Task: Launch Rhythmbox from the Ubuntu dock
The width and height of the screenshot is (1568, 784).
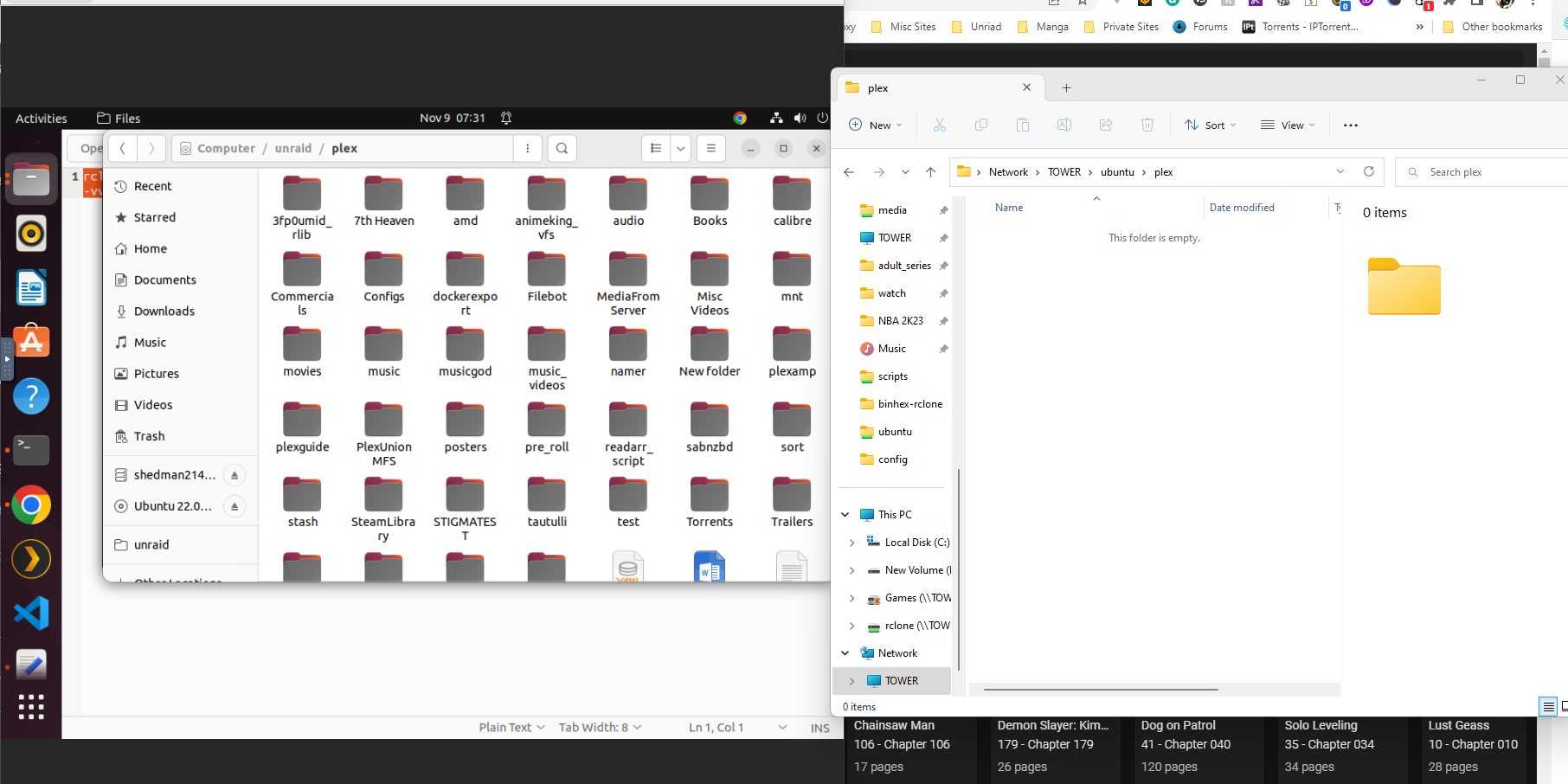Action: [31, 233]
